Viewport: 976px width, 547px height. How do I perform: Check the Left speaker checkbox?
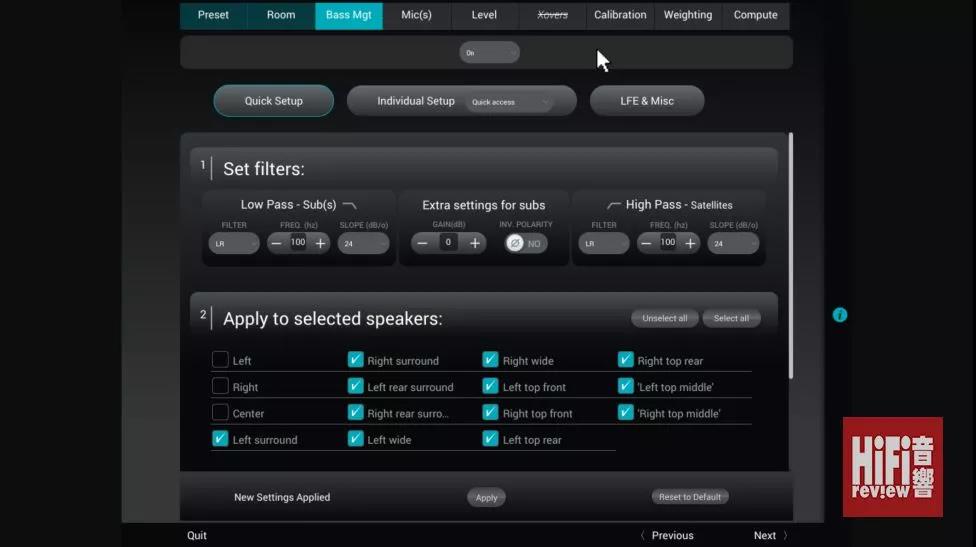[220, 360]
